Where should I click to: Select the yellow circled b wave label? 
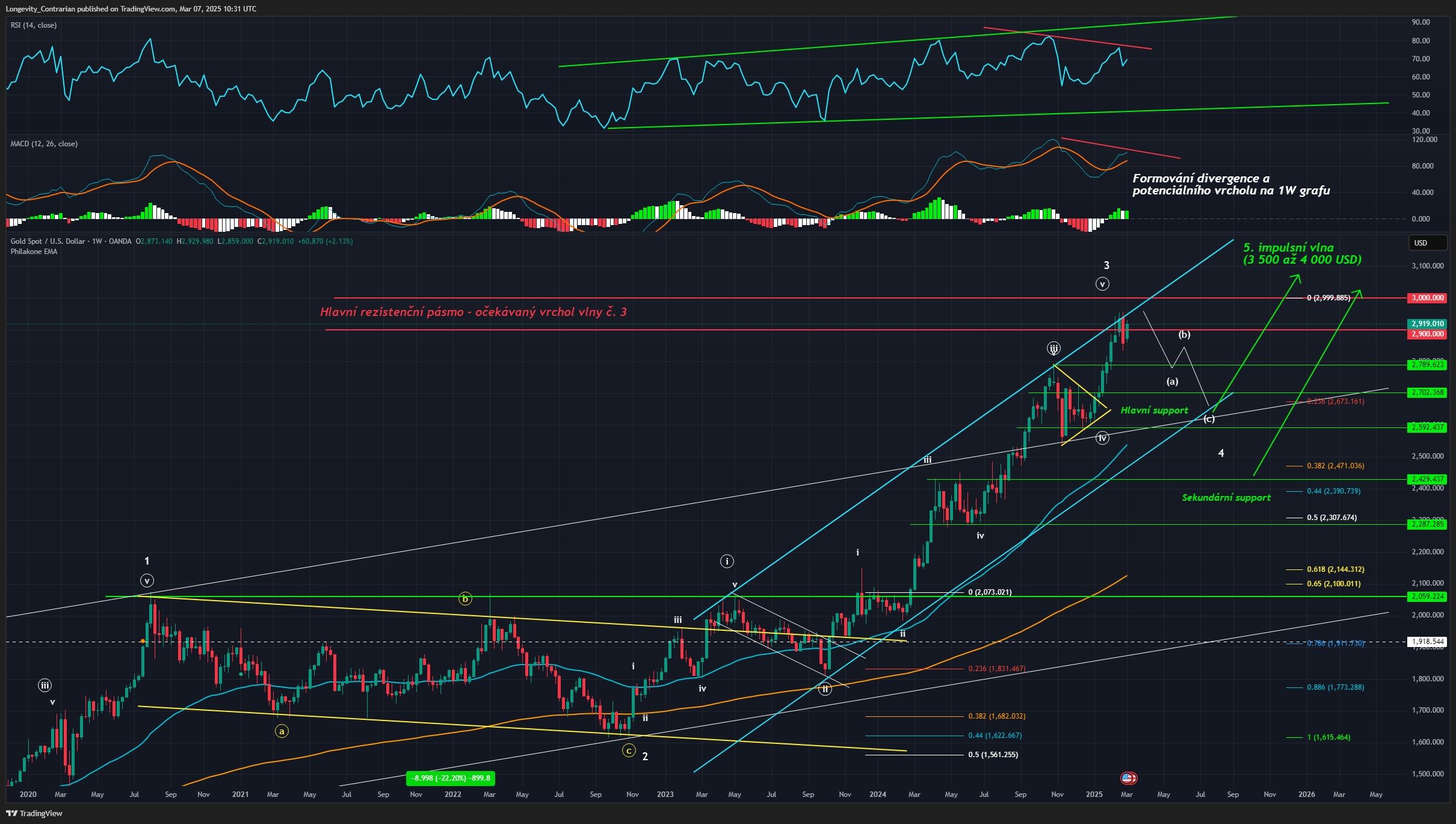[x=464, y=598]
